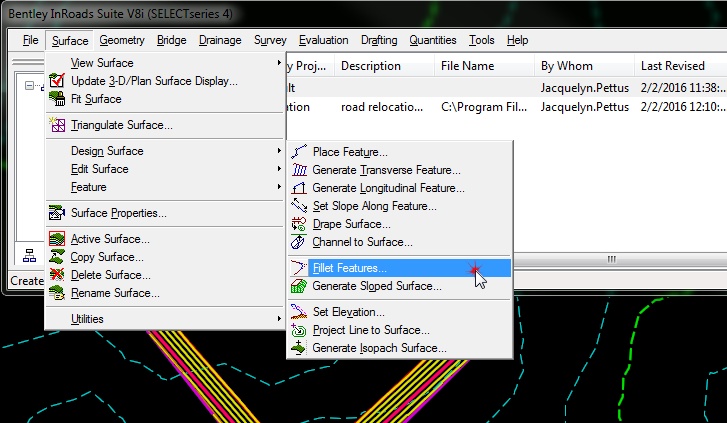Click the Description column header

coord(384,66)
